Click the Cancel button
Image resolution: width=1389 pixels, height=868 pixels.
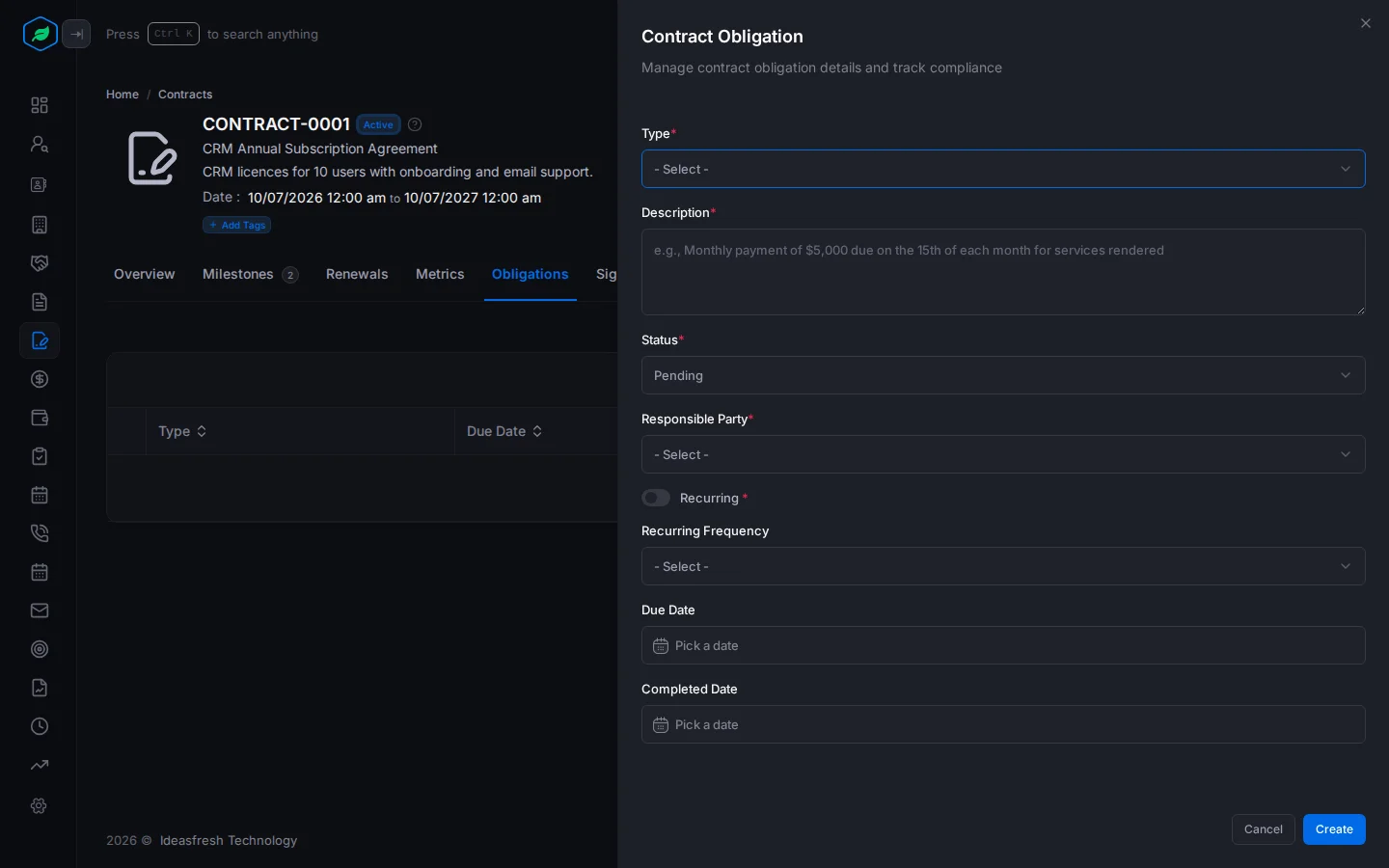(x=1264, y=829)
